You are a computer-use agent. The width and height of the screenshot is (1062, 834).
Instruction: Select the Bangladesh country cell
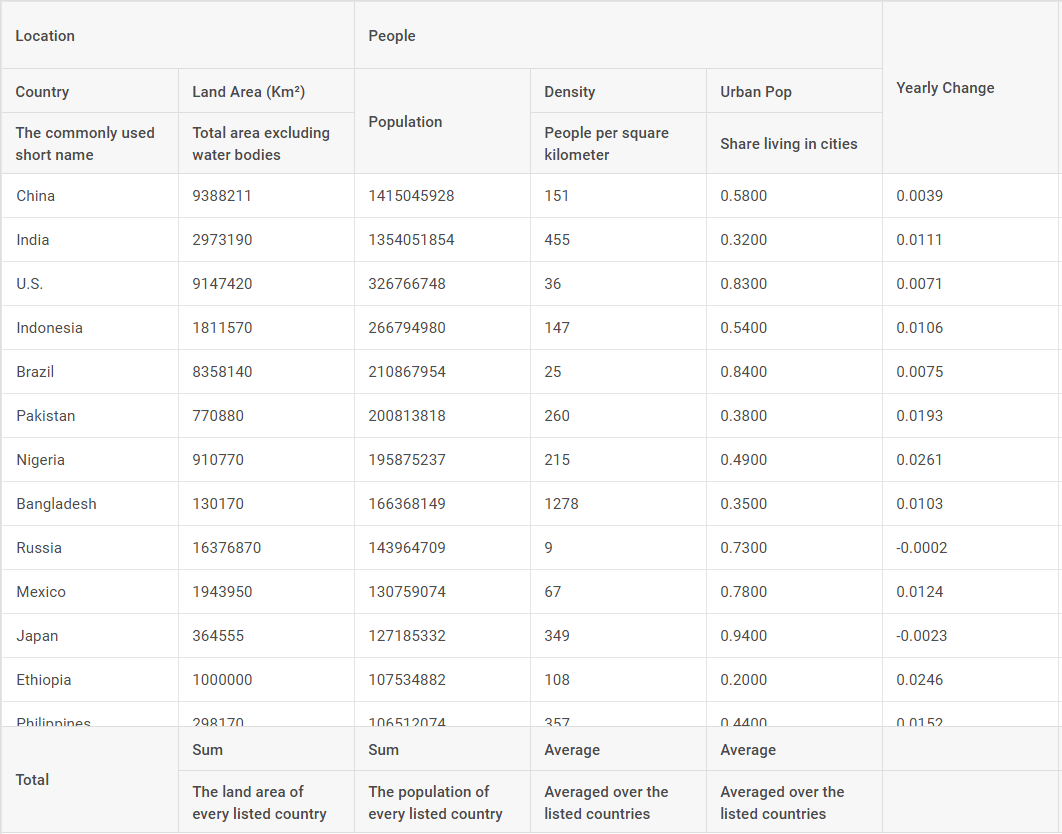point(89,504)
